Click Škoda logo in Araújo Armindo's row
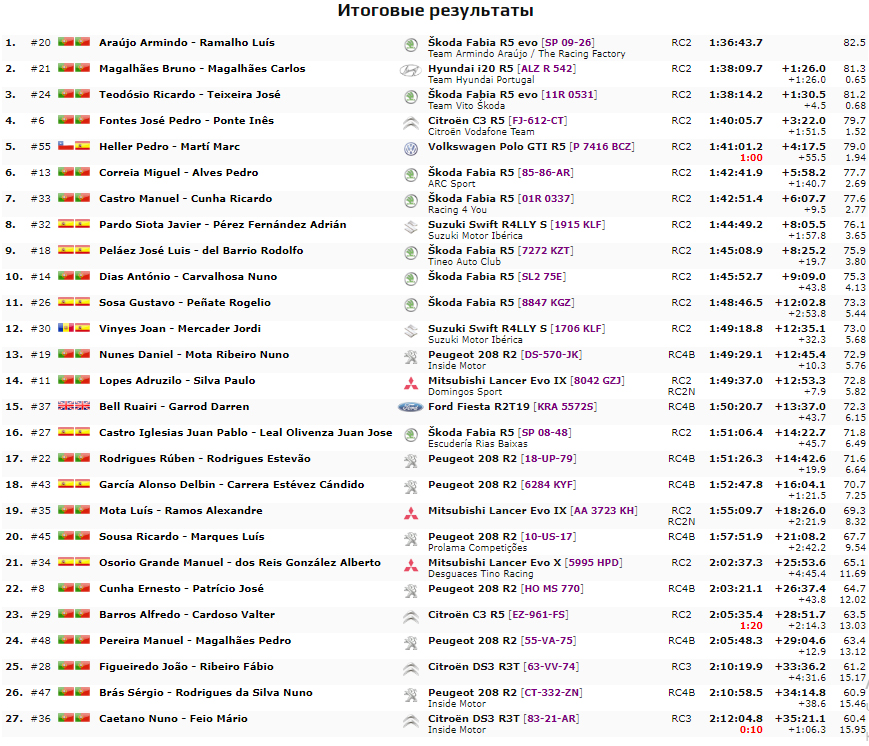The width and height of the screenshot is (869, 746). (x=410, y=44)
